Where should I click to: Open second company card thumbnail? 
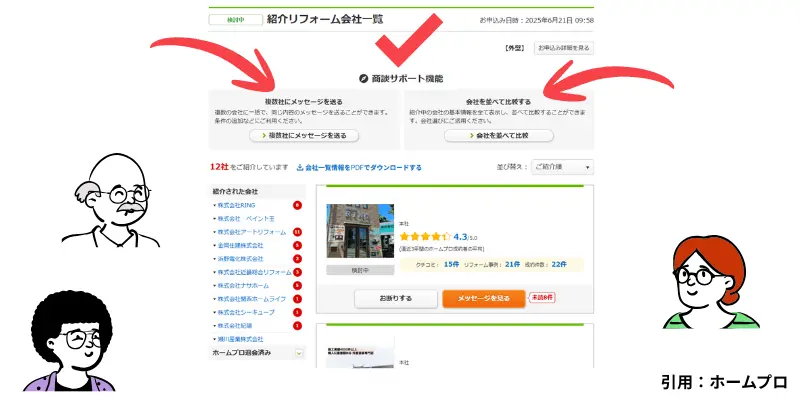pos(360,352)
